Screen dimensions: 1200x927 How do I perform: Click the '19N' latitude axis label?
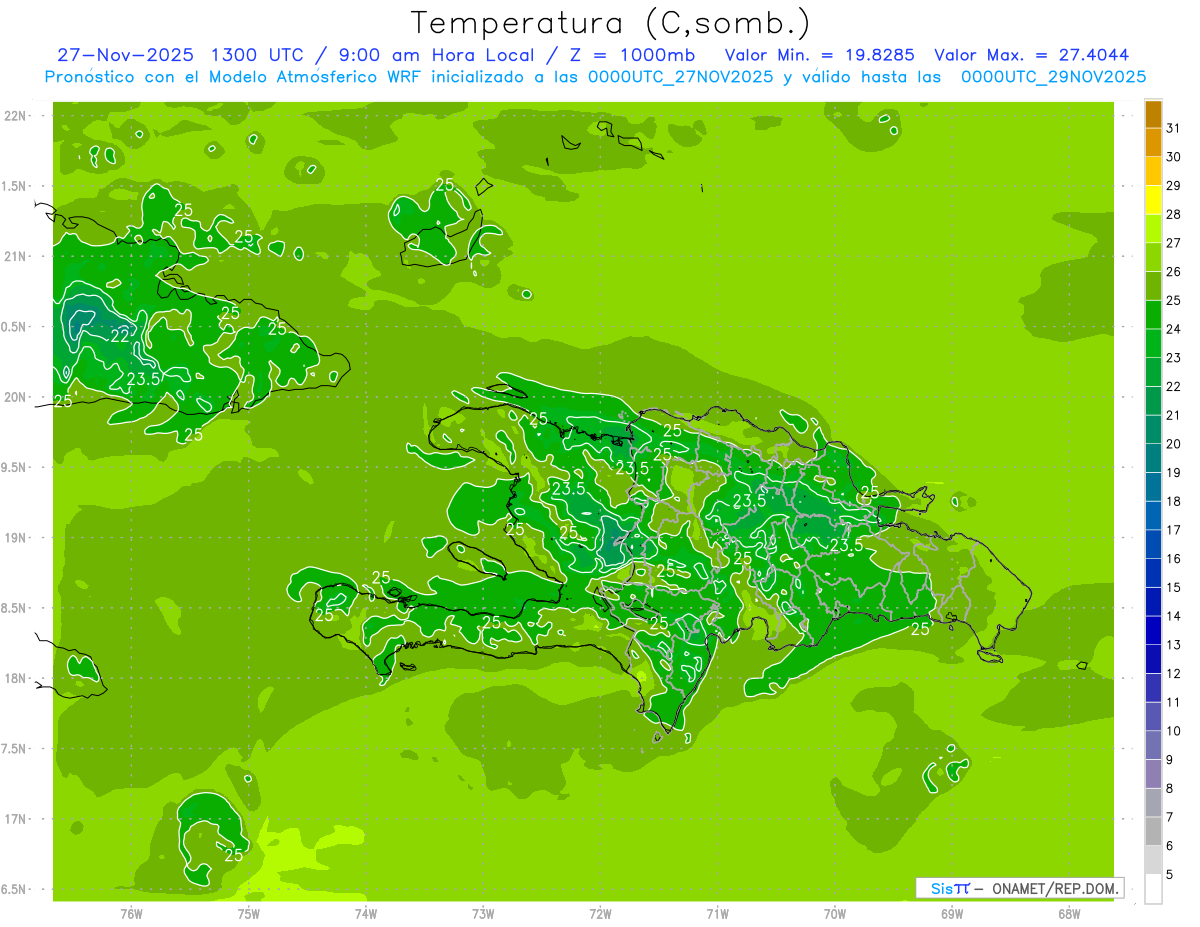(14, 538)
